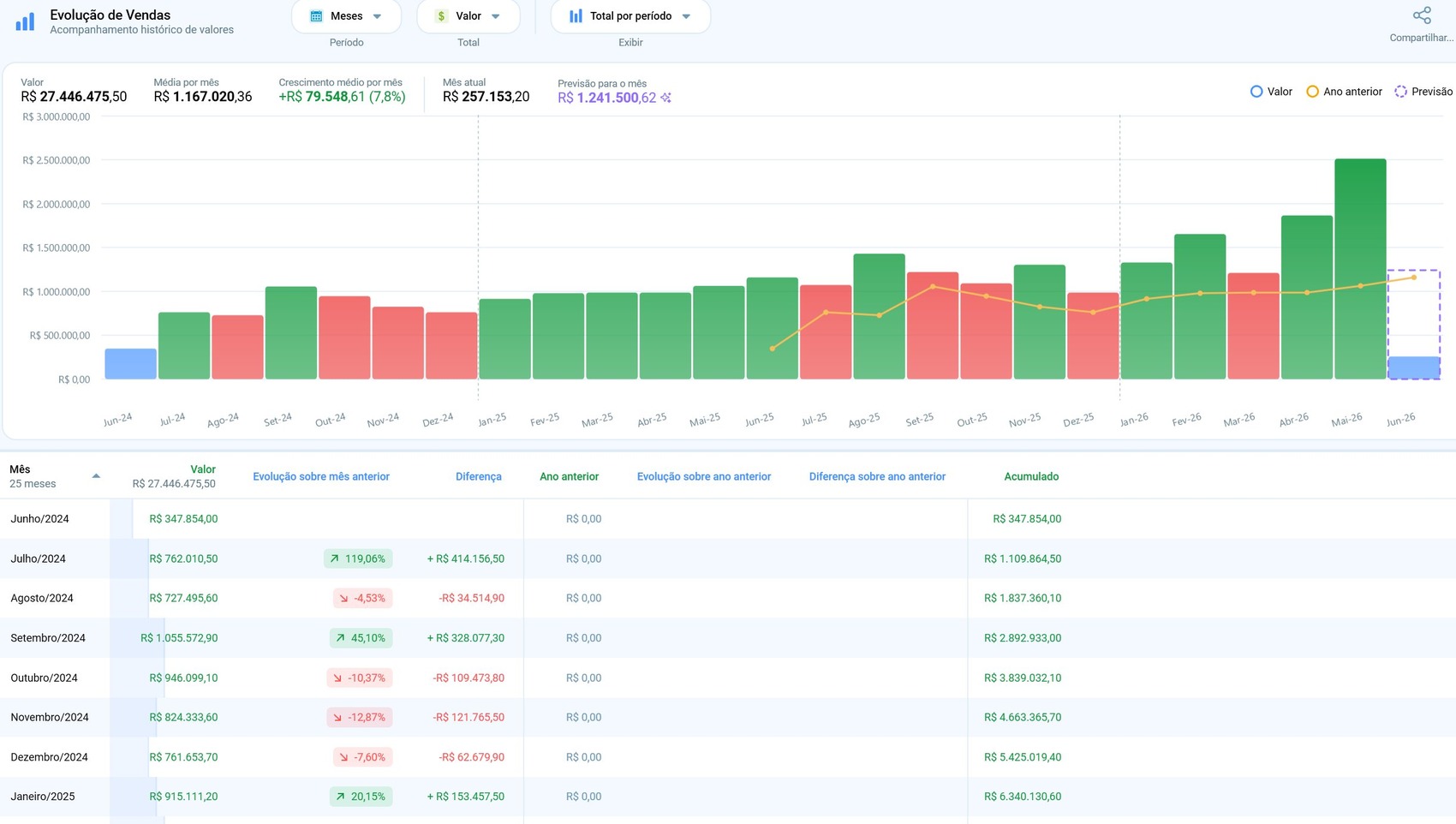Toggle the Previsão legend series
The height and width of the screenshot is (824, 1456).
tap(1423, 92)
